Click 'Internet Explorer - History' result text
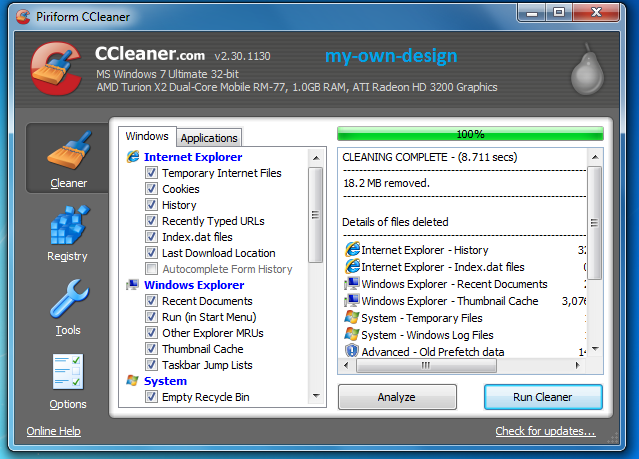Screen dimensions: 639x459 click(x=425, y=250)
